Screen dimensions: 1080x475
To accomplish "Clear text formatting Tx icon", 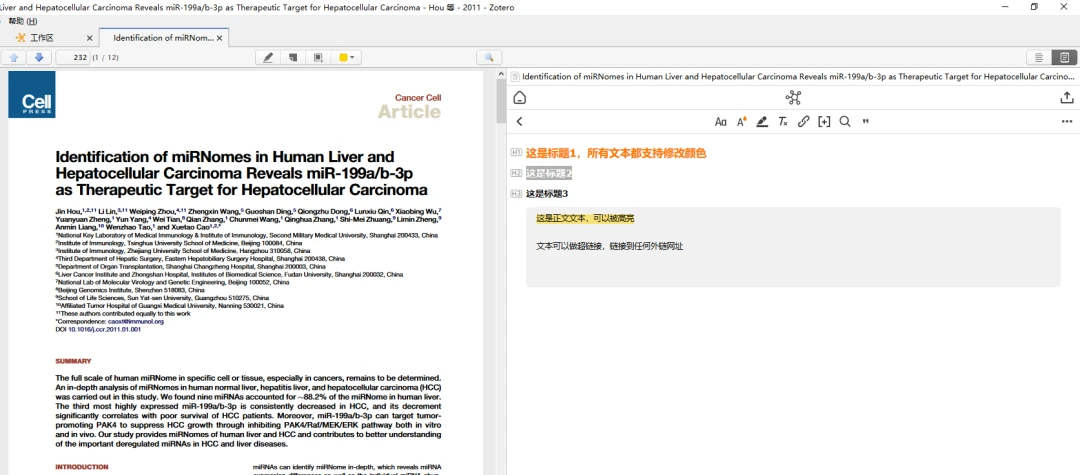I will pyautogui.click(x=782, y=122).
